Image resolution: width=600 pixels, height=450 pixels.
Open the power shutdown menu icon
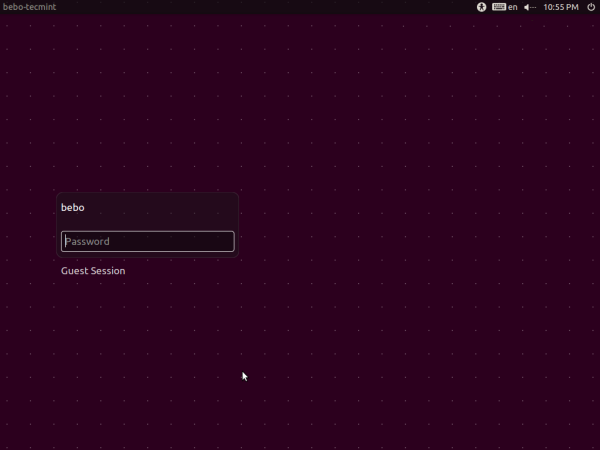(591, 7)
